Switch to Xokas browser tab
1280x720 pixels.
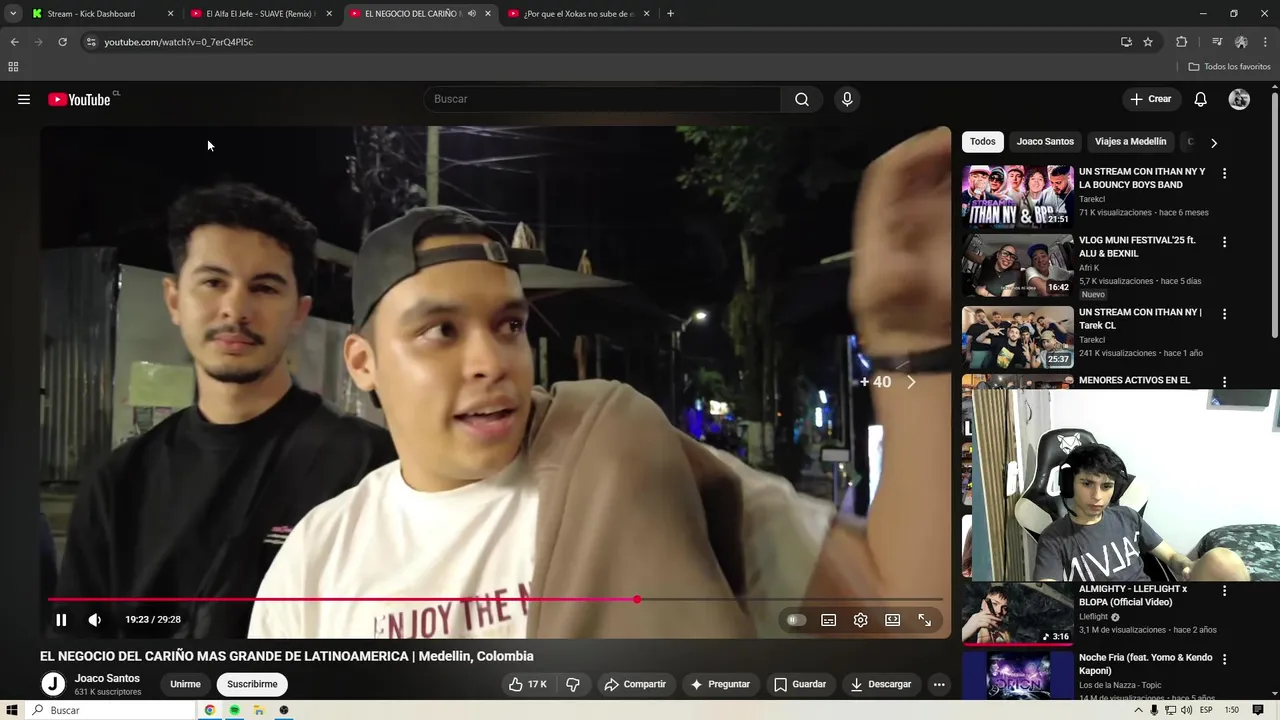(578, 14)
